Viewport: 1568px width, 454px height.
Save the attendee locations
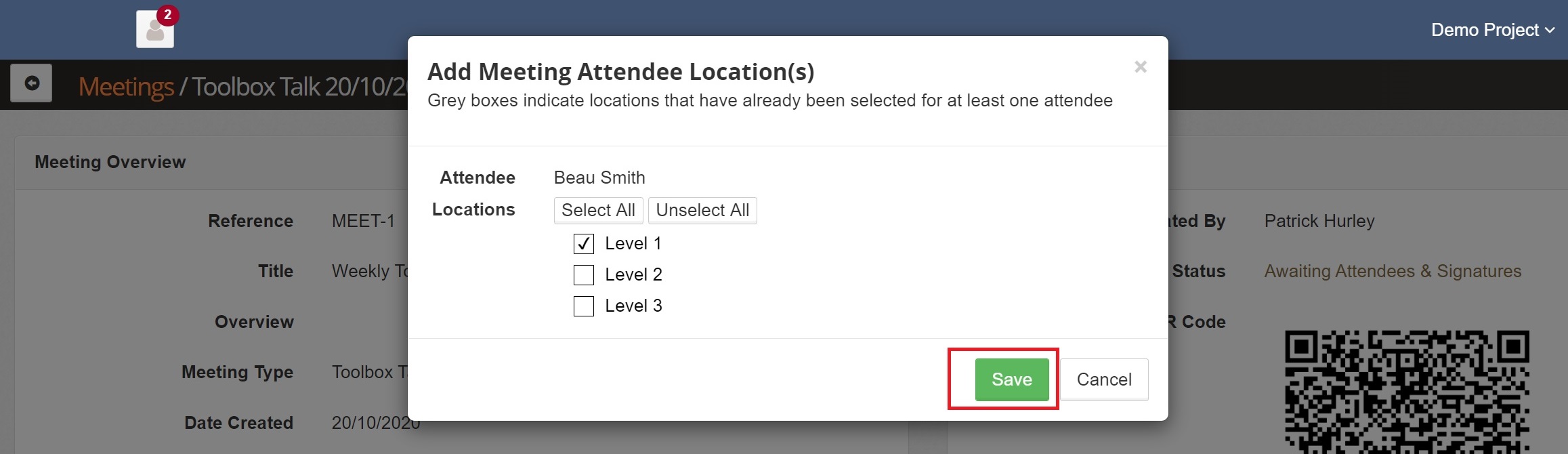[x=1011, y=379]
